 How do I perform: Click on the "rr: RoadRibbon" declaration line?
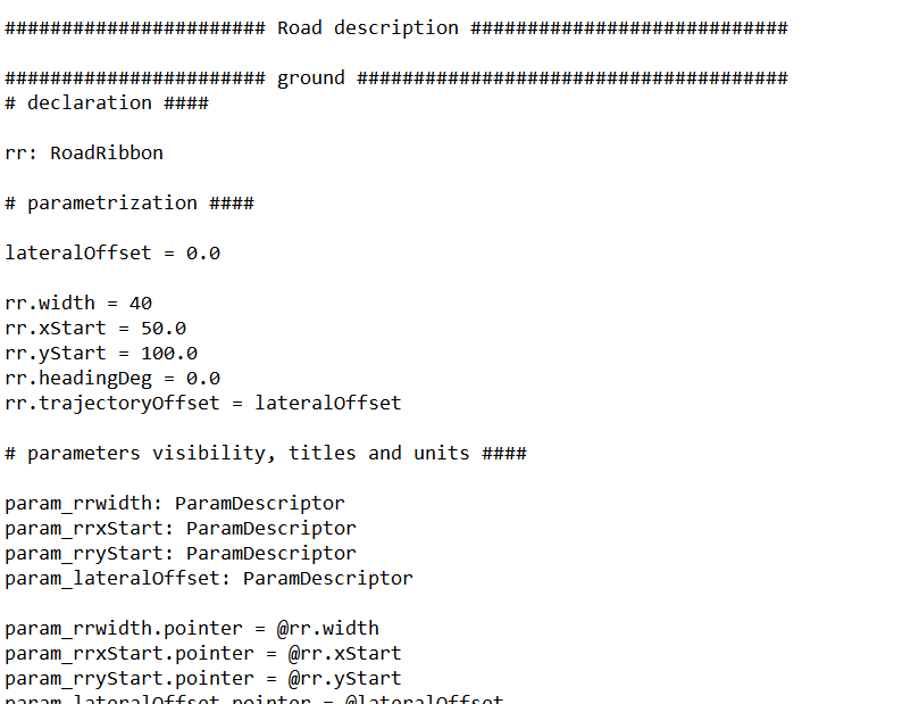coord(84,153)
